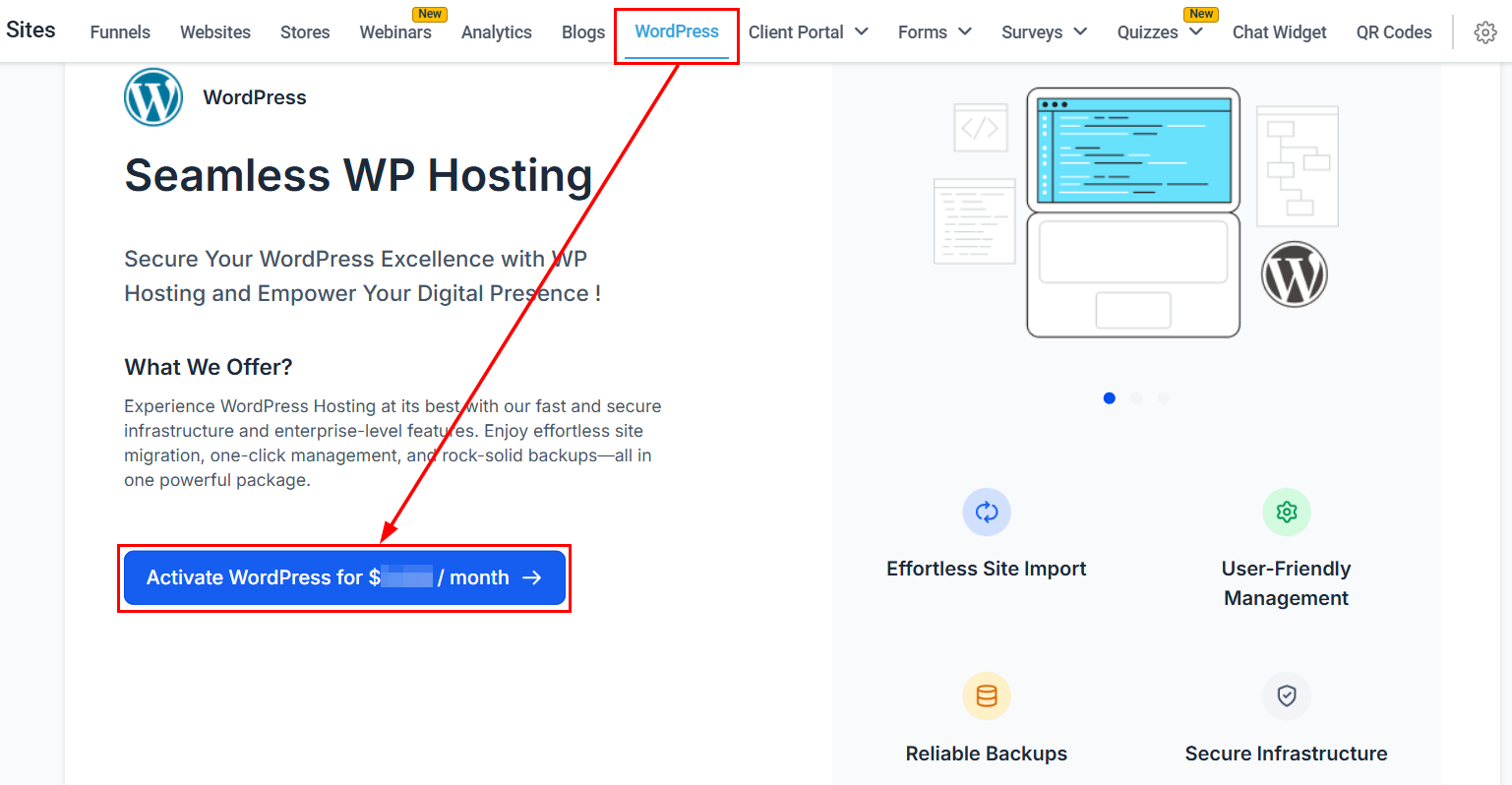Go to the QR Codes tab

tap(1393, 32)
